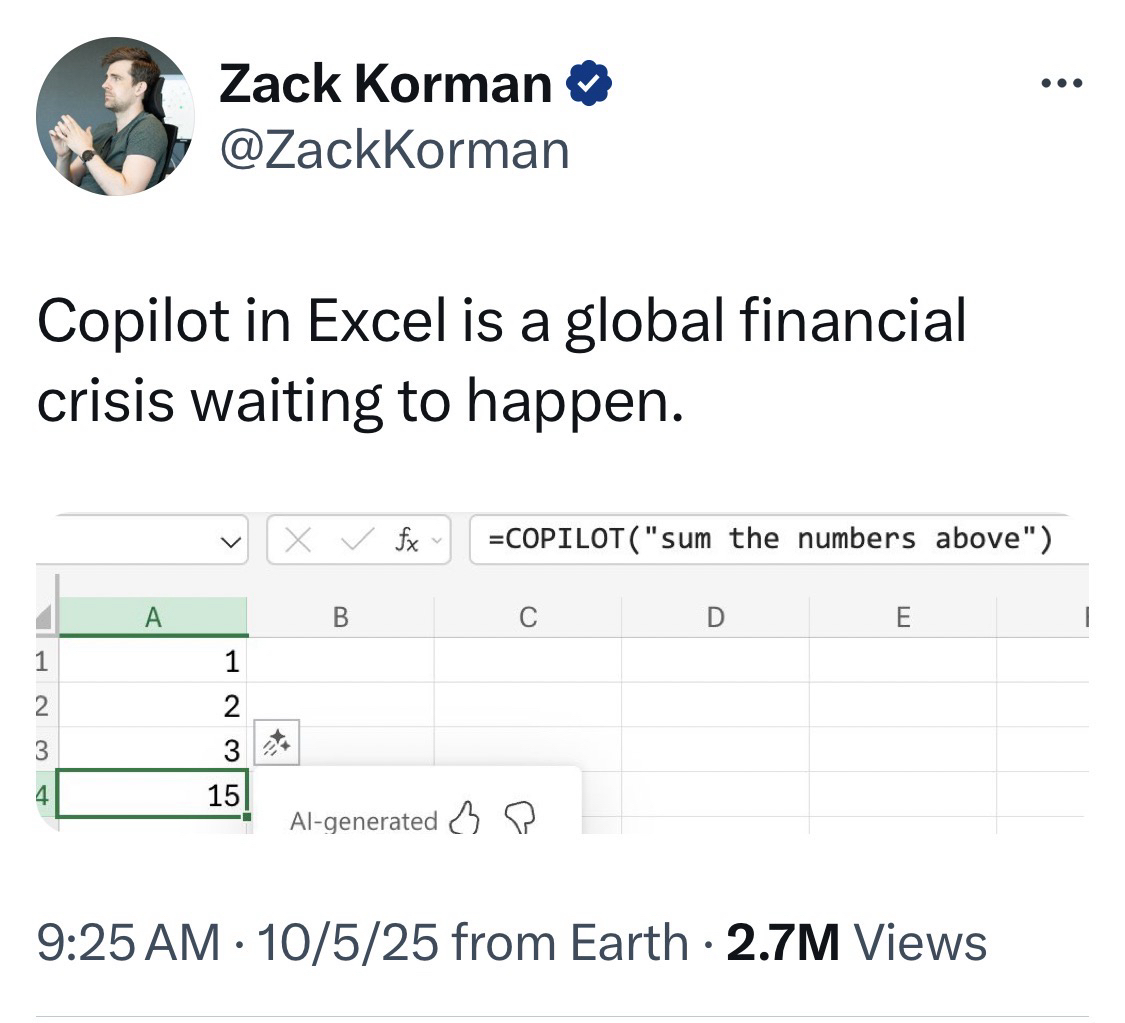1125x1023 pixels.
Task: Click the thumbs down feedback icon
Action: [x=520, y=819]
